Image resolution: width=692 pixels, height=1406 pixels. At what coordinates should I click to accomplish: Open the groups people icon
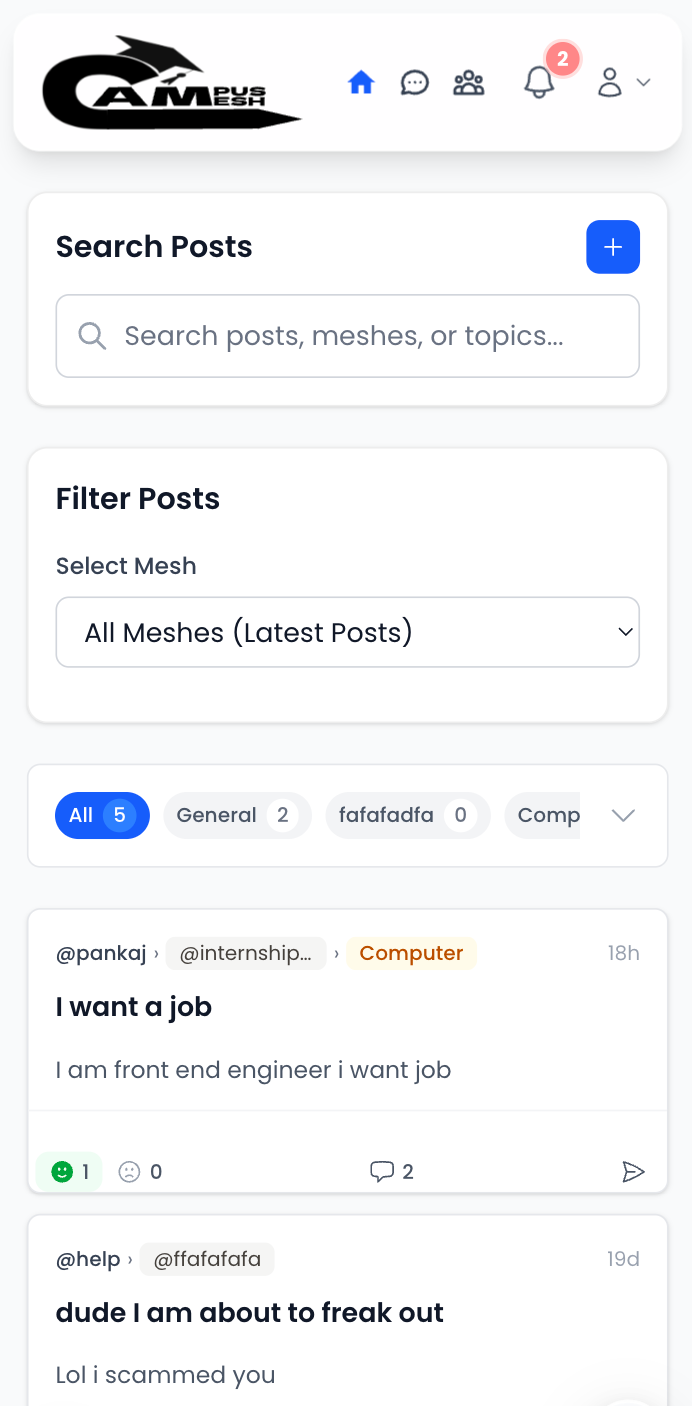pos(468,83)
